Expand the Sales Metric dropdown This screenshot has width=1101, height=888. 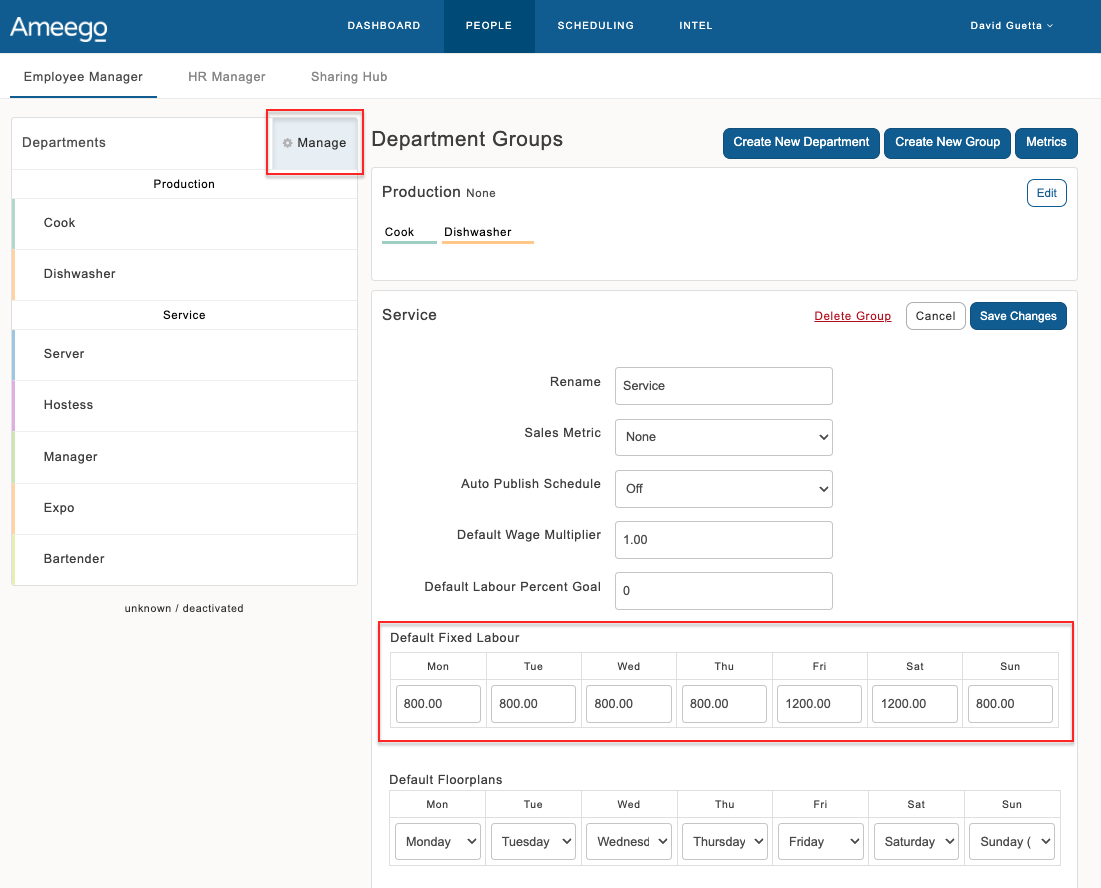[x=723, y=437]
